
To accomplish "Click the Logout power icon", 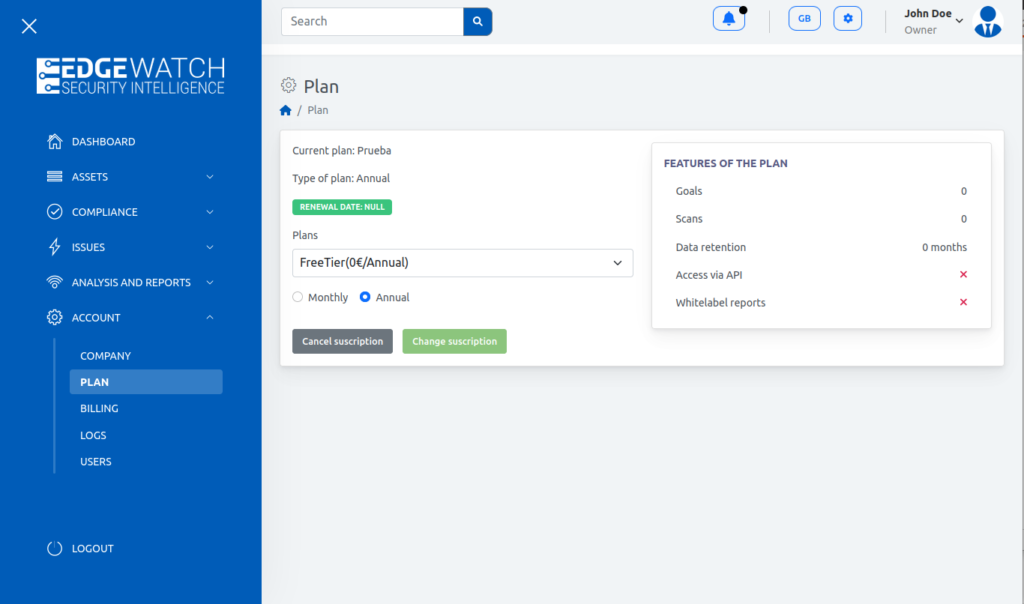I will click(55, 548).
